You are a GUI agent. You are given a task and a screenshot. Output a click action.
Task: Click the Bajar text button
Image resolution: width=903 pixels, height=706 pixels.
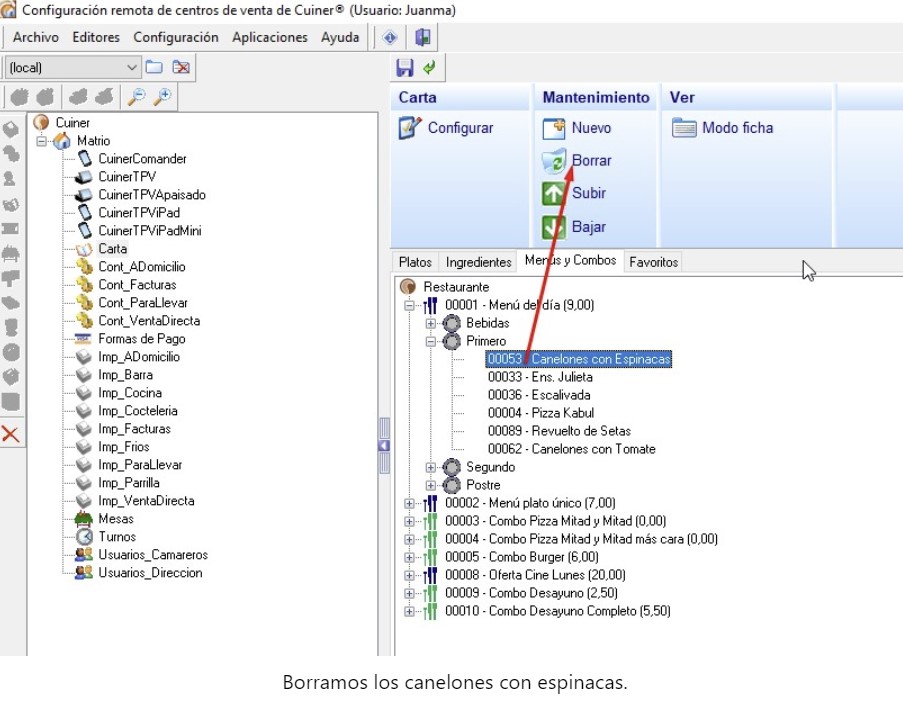coord(589,227)
